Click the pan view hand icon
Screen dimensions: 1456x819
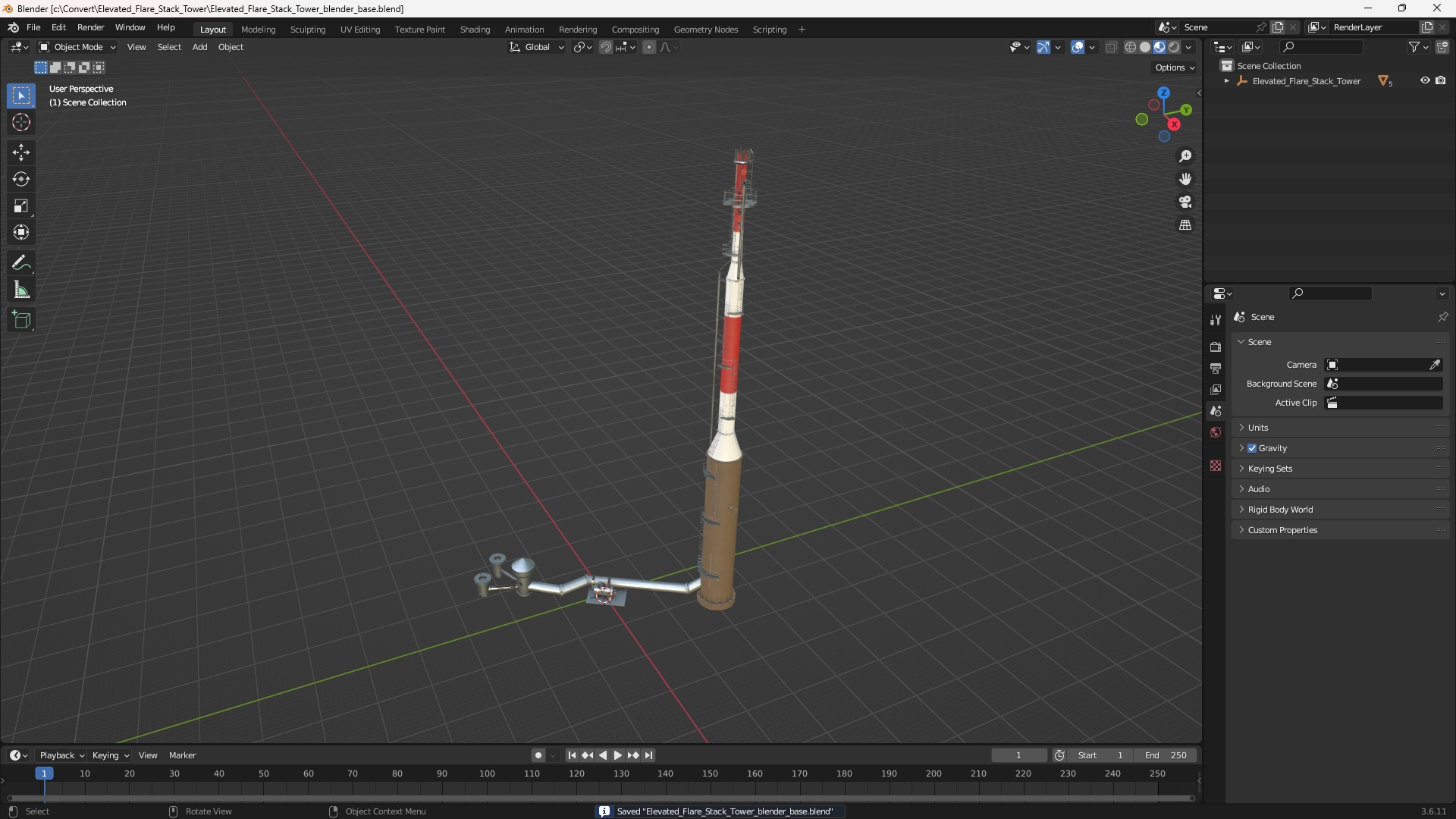1185,179
